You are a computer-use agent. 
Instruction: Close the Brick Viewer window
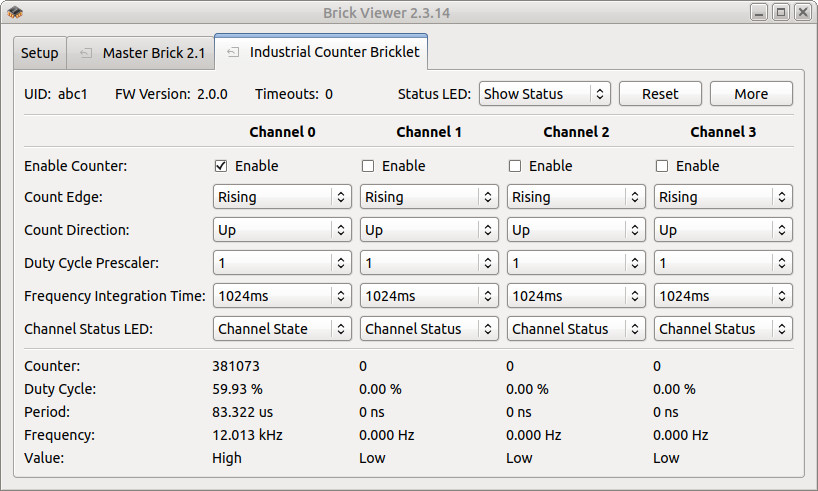tap(801, 12)
